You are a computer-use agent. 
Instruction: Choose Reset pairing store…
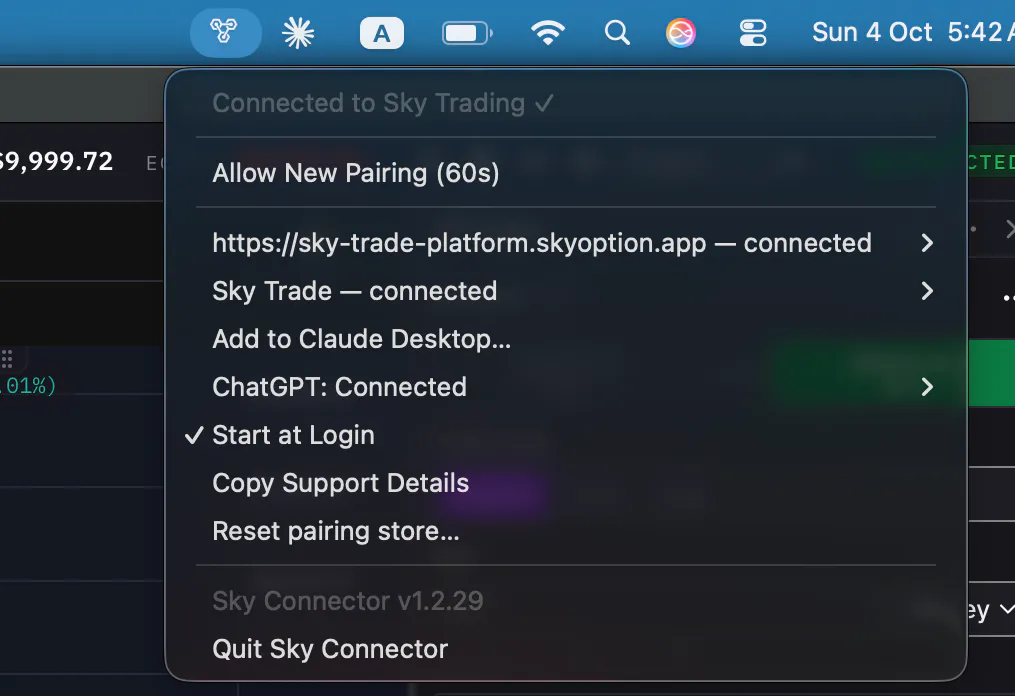(x=566, y=531)
